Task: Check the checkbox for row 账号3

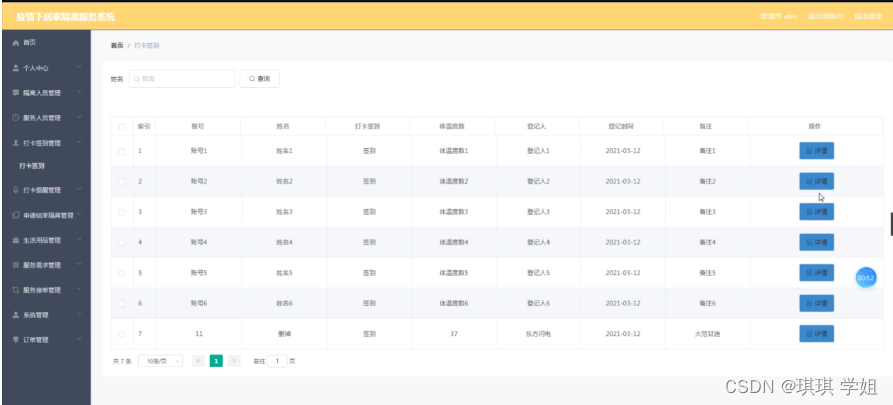Action: [x=122, y=212]
